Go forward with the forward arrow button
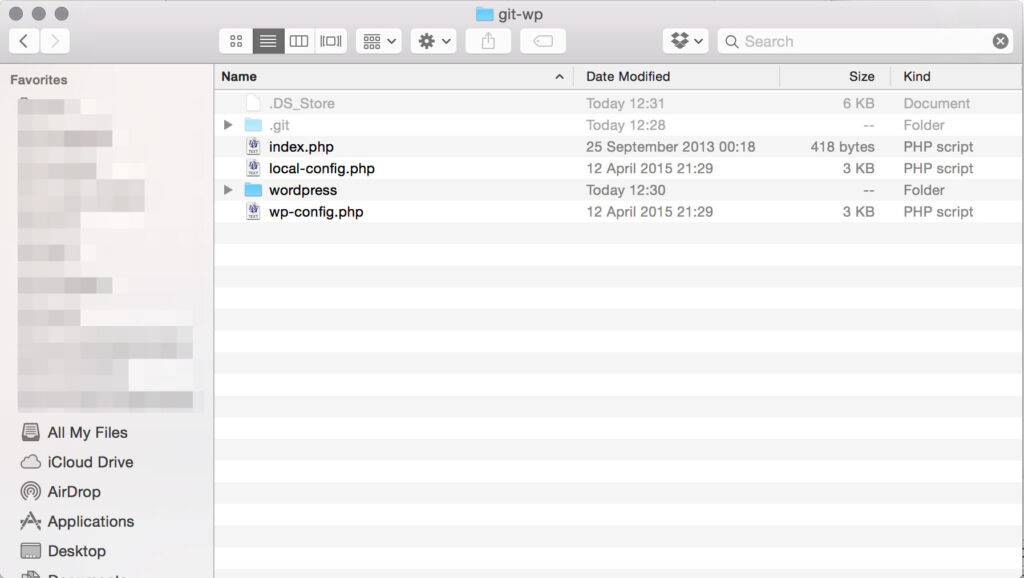Image resolution: width=1024 pixels, height=578 pixels. pos(55,41)
